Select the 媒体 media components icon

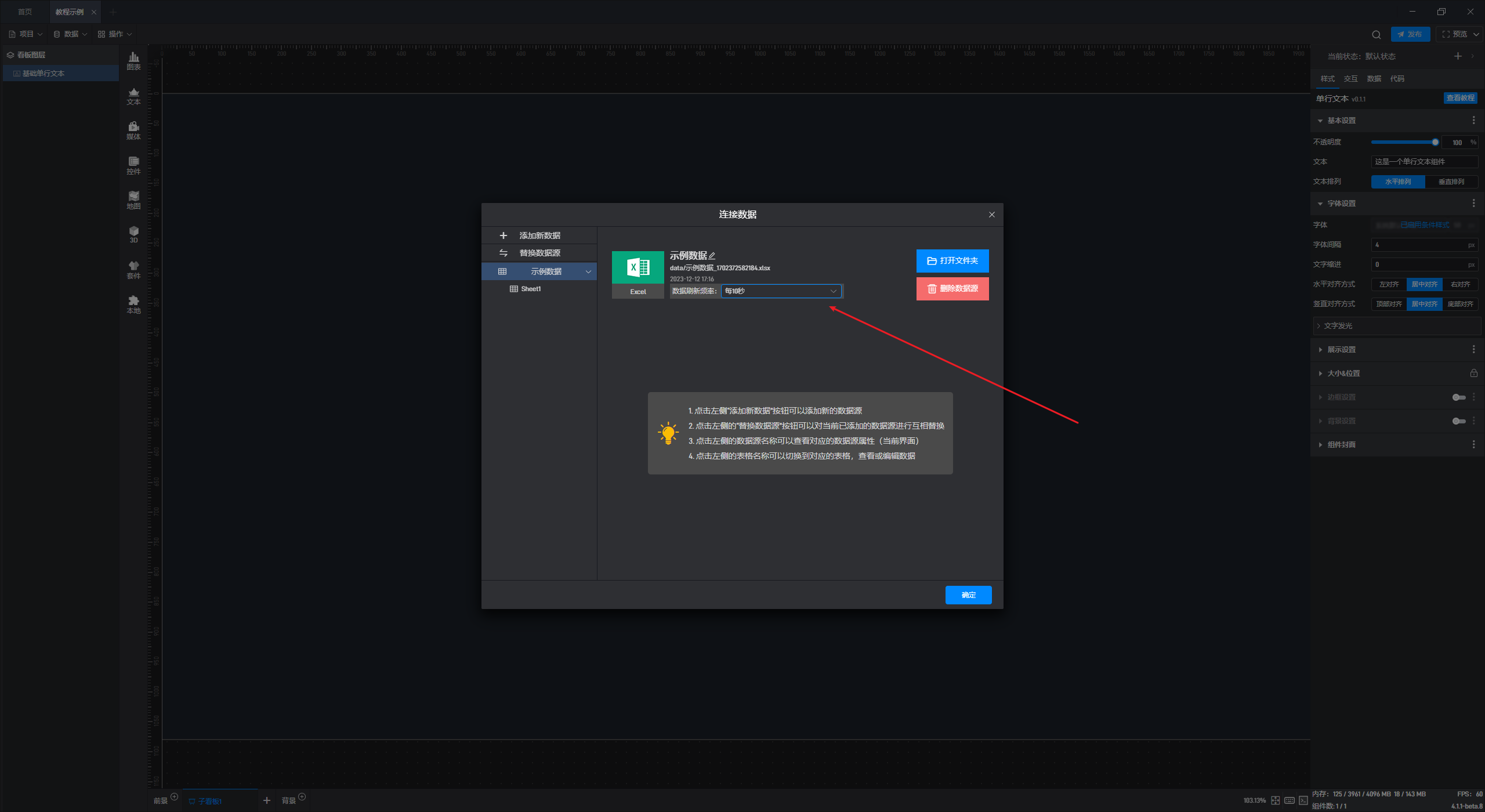coord(133,130)
